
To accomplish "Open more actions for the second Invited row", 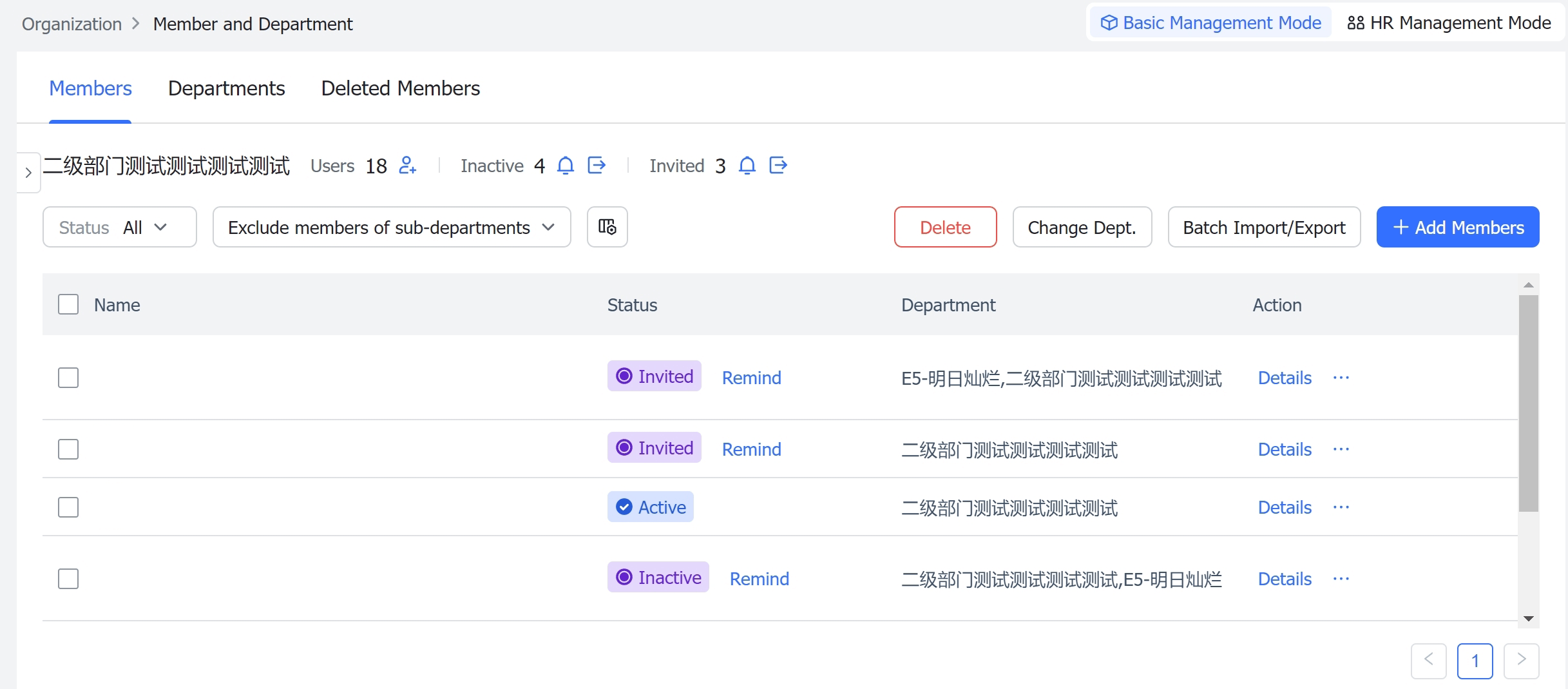I will coord(1341,449).
